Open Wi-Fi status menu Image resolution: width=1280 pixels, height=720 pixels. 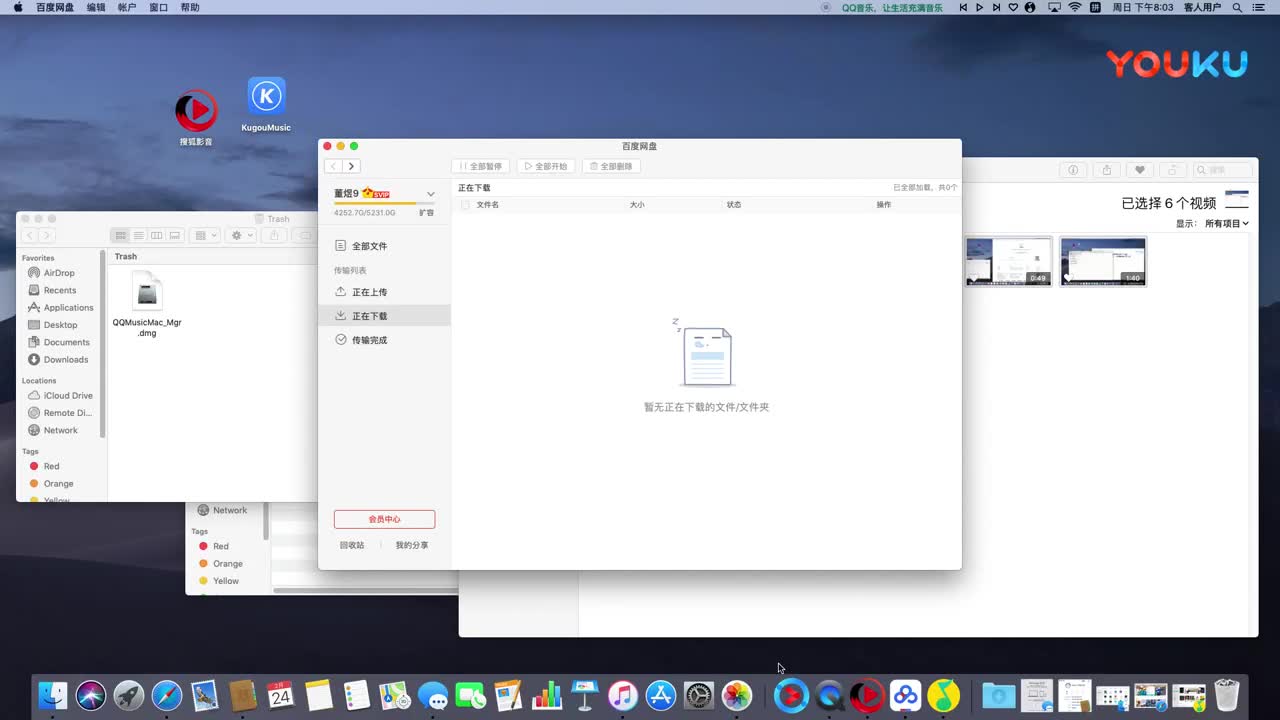tap(1075, 7)
